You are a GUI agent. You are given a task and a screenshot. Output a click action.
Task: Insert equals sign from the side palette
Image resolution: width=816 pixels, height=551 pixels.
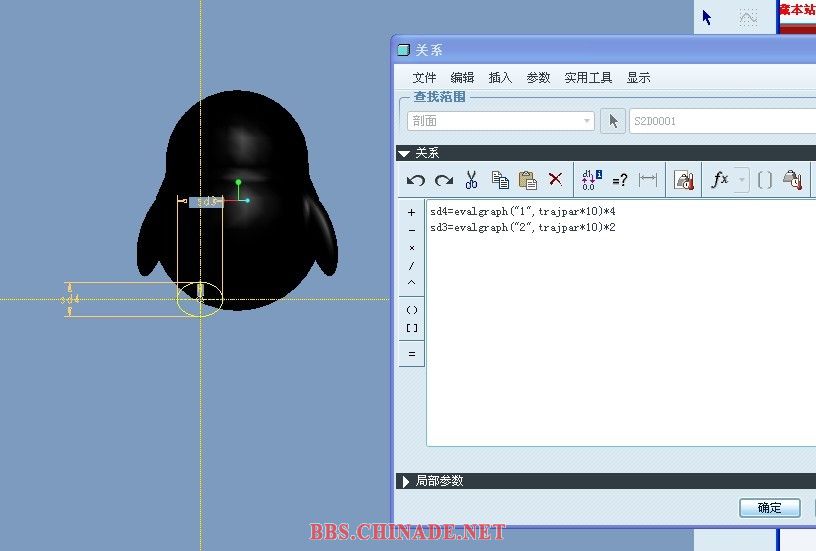(x=412, y=354)
